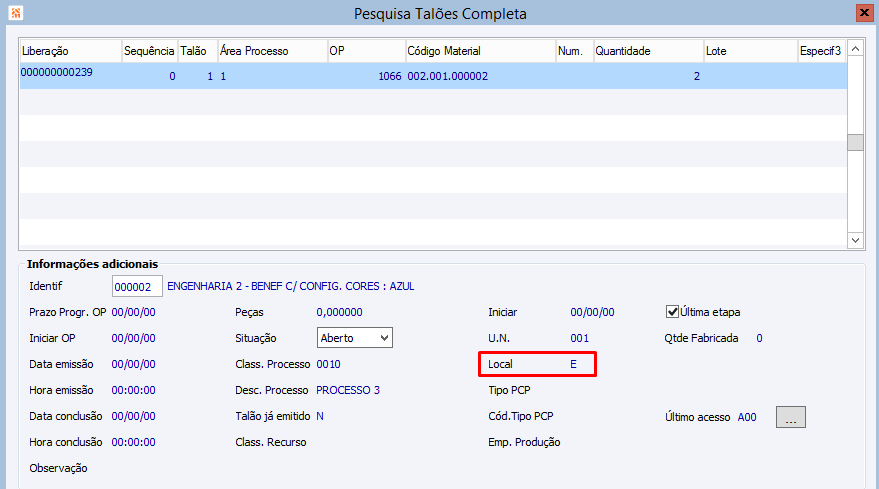This screenshot has width=879, height=489.
Task: Click the OP column header
Action: pos(366,51)
